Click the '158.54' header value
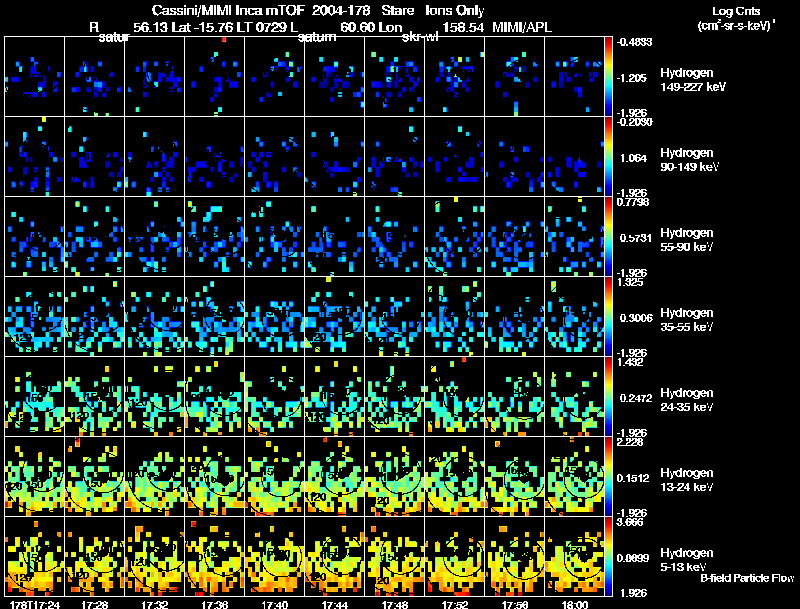The width and height of the screenshot is (800, 609). [463, 27]
